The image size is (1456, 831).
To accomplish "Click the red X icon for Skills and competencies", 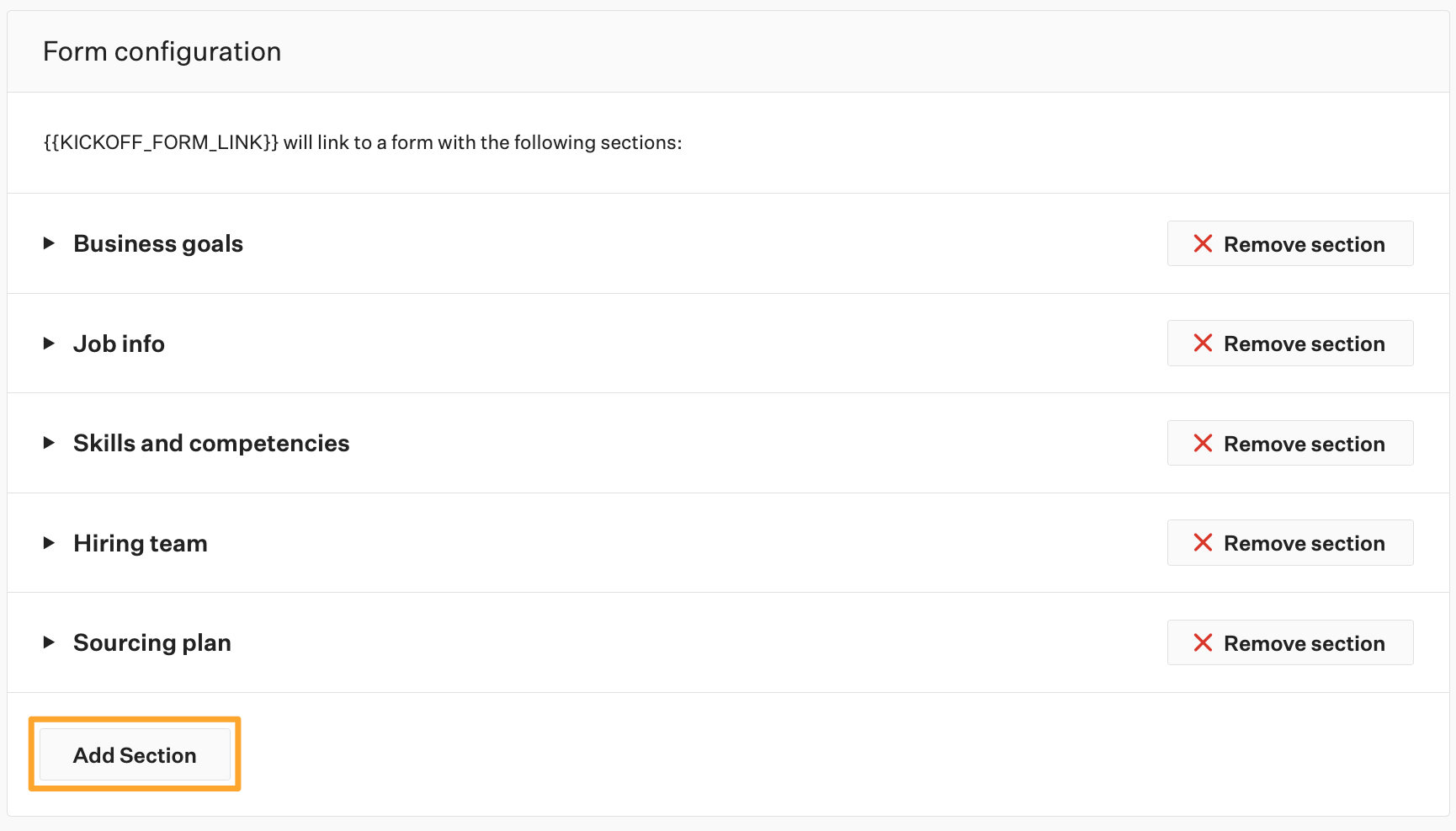I will [1203, 443].
